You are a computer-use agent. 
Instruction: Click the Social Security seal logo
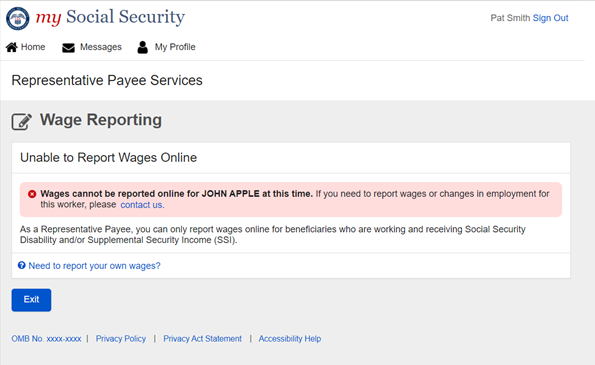pos(17,19)
